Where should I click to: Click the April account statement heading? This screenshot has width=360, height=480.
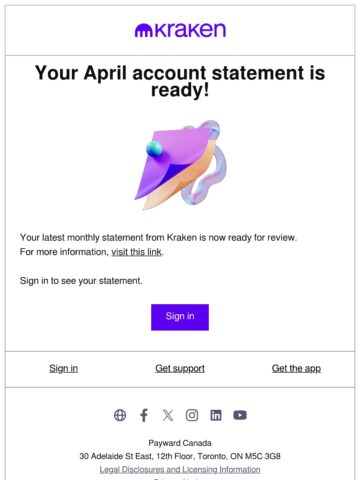(180, 82)
